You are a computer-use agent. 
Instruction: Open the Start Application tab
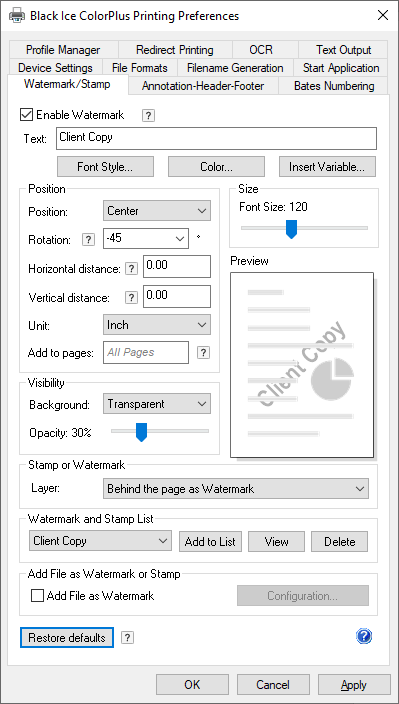click(x=341, y=68)
